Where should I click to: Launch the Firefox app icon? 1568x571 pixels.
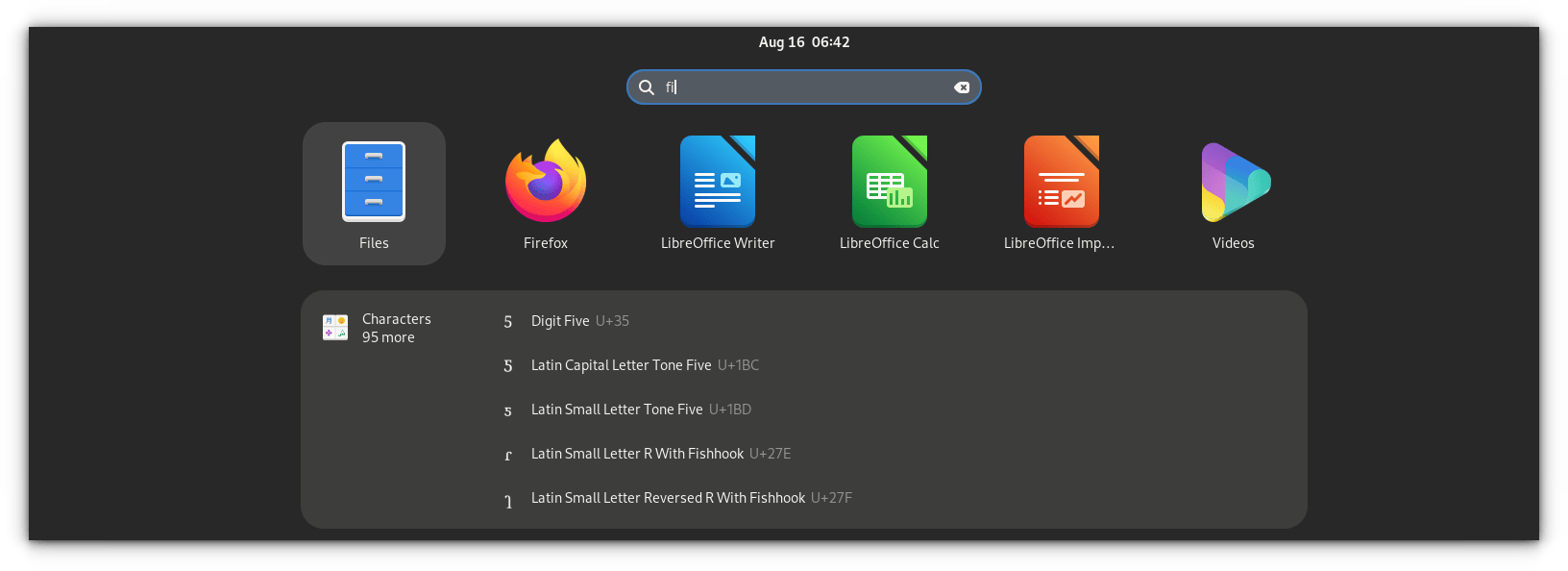[x=546, y=181]
